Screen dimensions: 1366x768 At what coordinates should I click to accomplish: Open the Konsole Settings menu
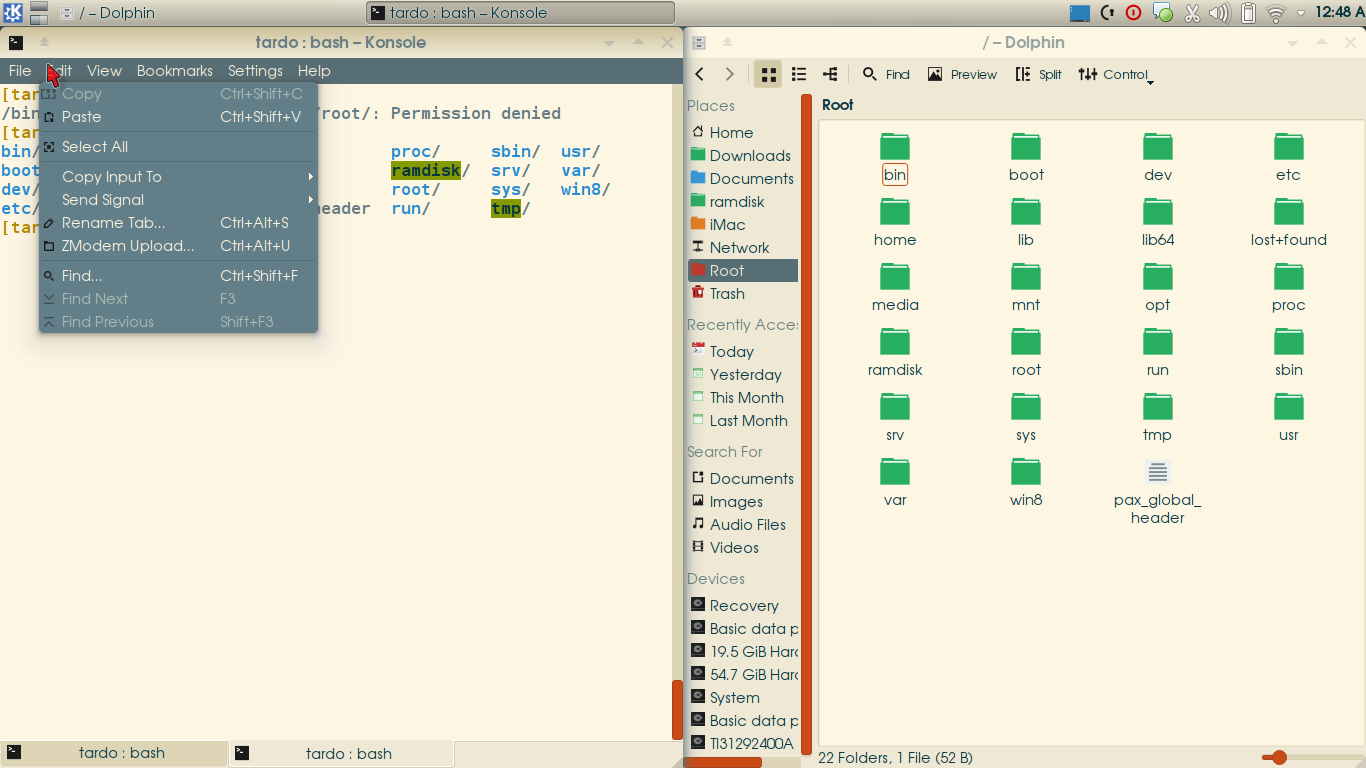[x=255, y=70]
